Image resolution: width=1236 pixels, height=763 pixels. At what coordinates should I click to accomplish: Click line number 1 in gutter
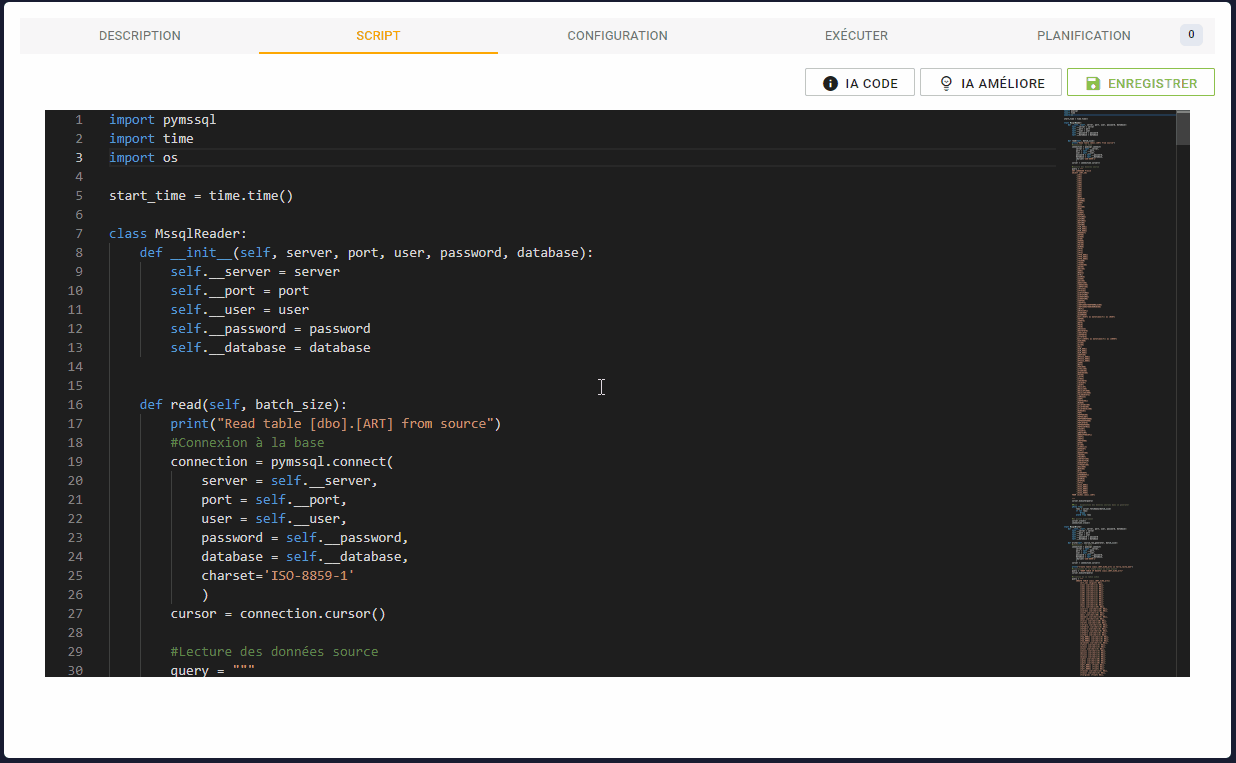coord(79,119)
